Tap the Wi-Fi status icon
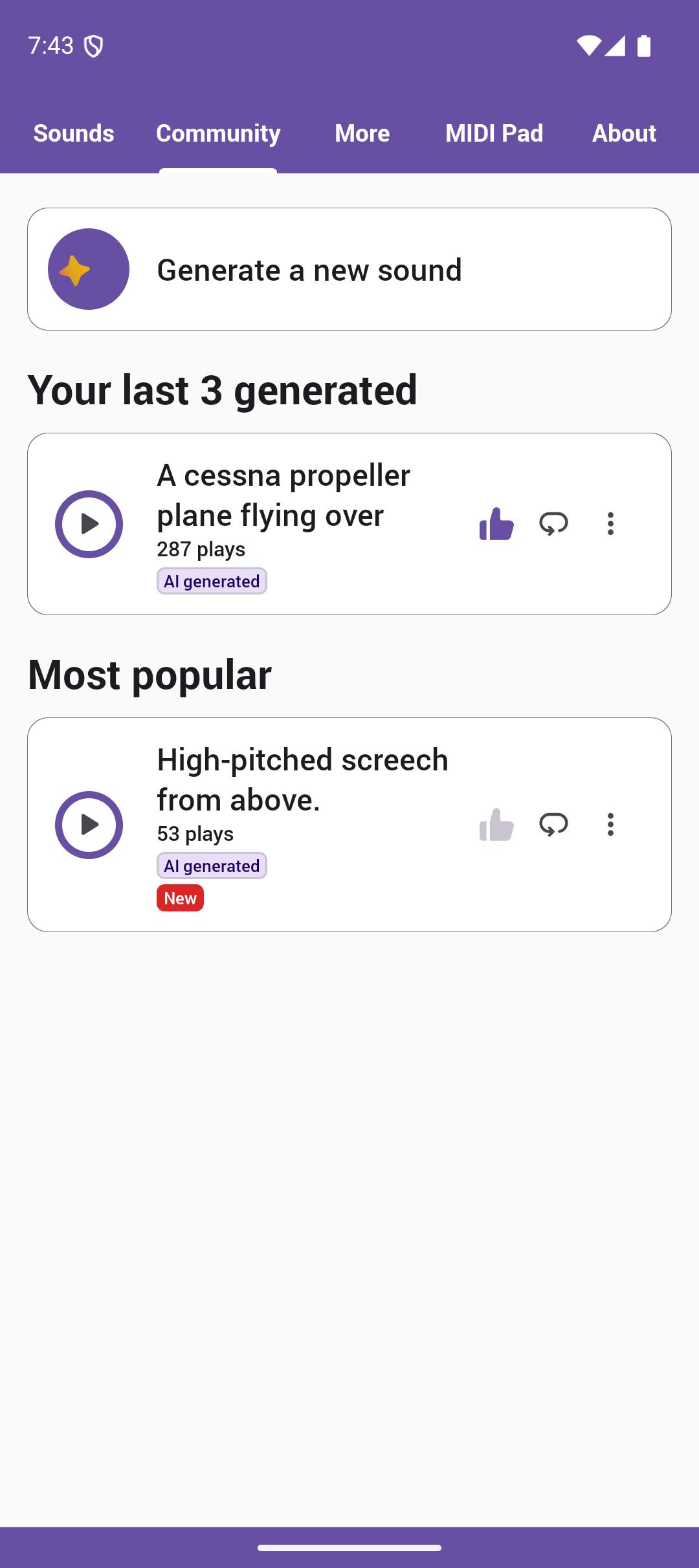 [x=588, y=46]
